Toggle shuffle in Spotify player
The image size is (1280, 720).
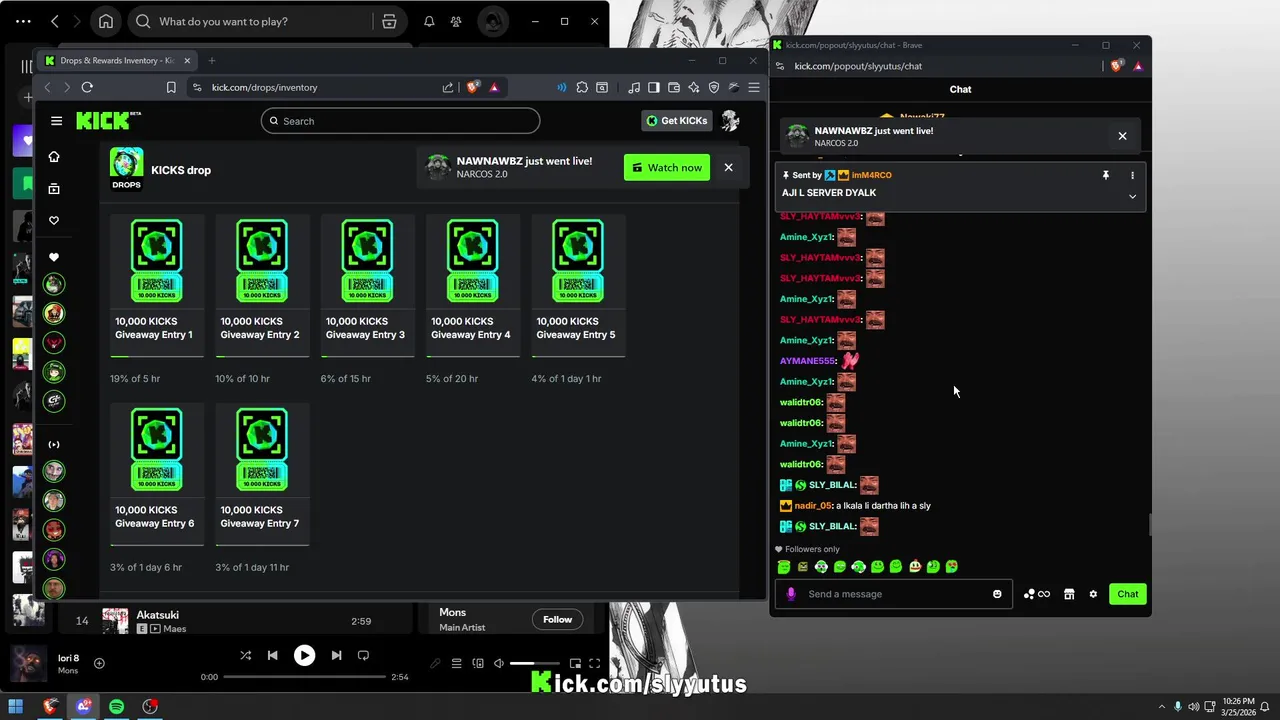pyautogui.click(x=245, y=656)
